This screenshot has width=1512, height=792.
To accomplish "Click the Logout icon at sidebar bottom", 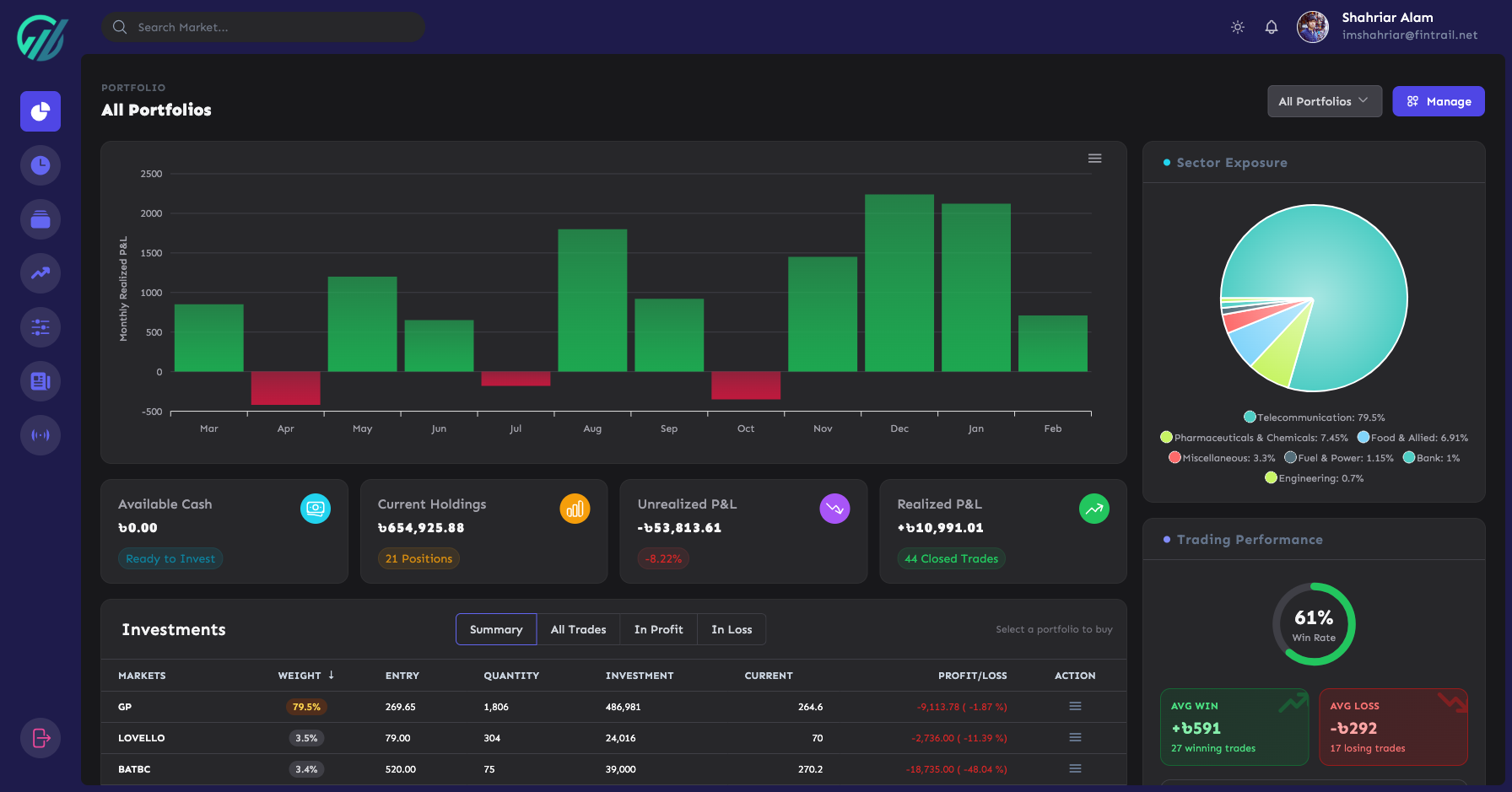I will click(x=40, y=738).
